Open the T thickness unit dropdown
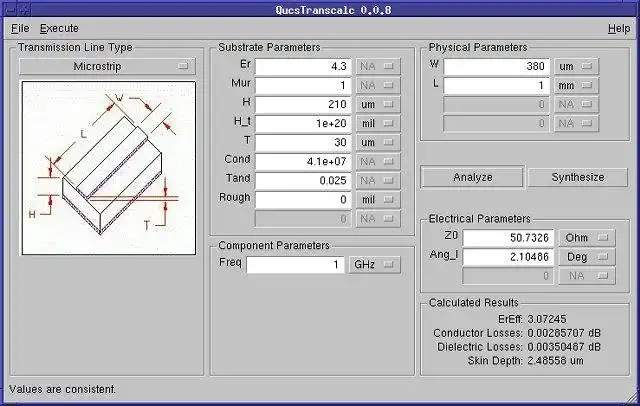 (x=378, y=142)
